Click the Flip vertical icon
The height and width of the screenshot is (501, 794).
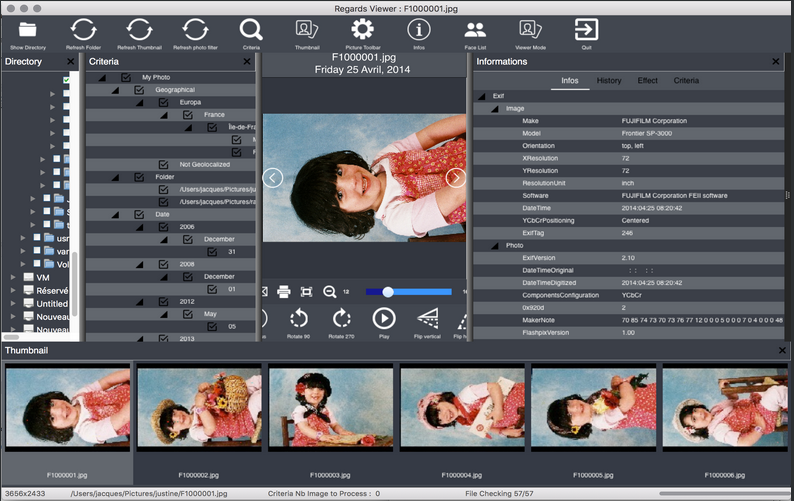427,319
